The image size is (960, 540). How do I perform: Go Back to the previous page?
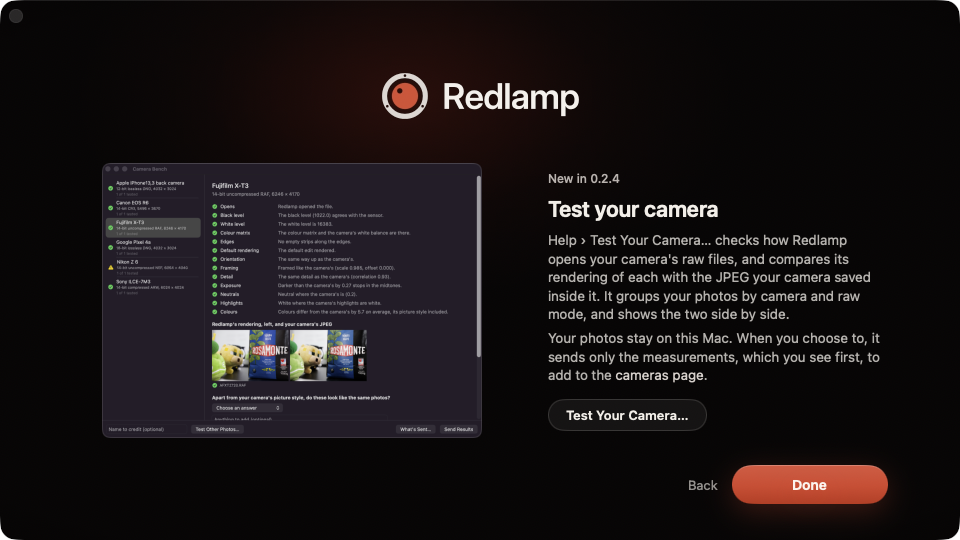(702, 486)
